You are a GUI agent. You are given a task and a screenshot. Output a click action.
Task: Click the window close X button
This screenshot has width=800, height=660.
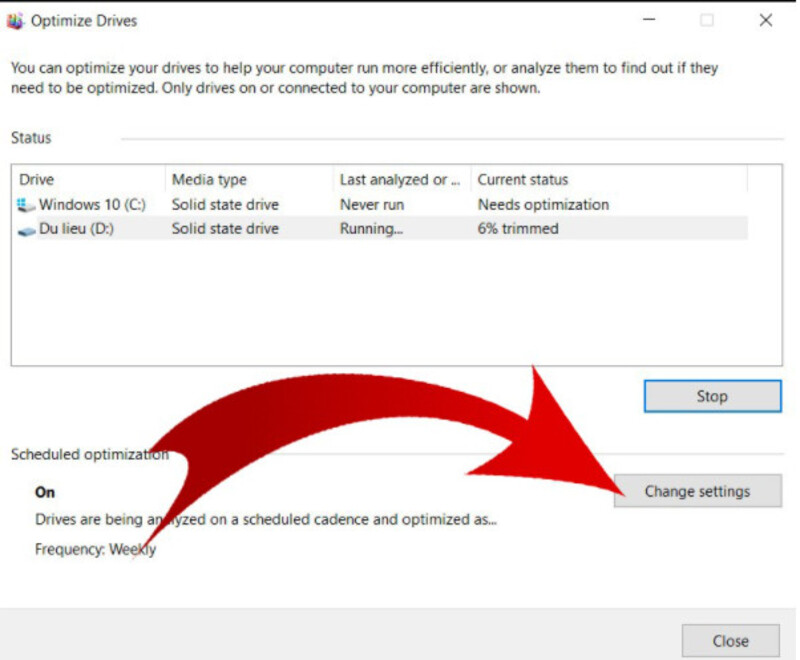[766, 20]
